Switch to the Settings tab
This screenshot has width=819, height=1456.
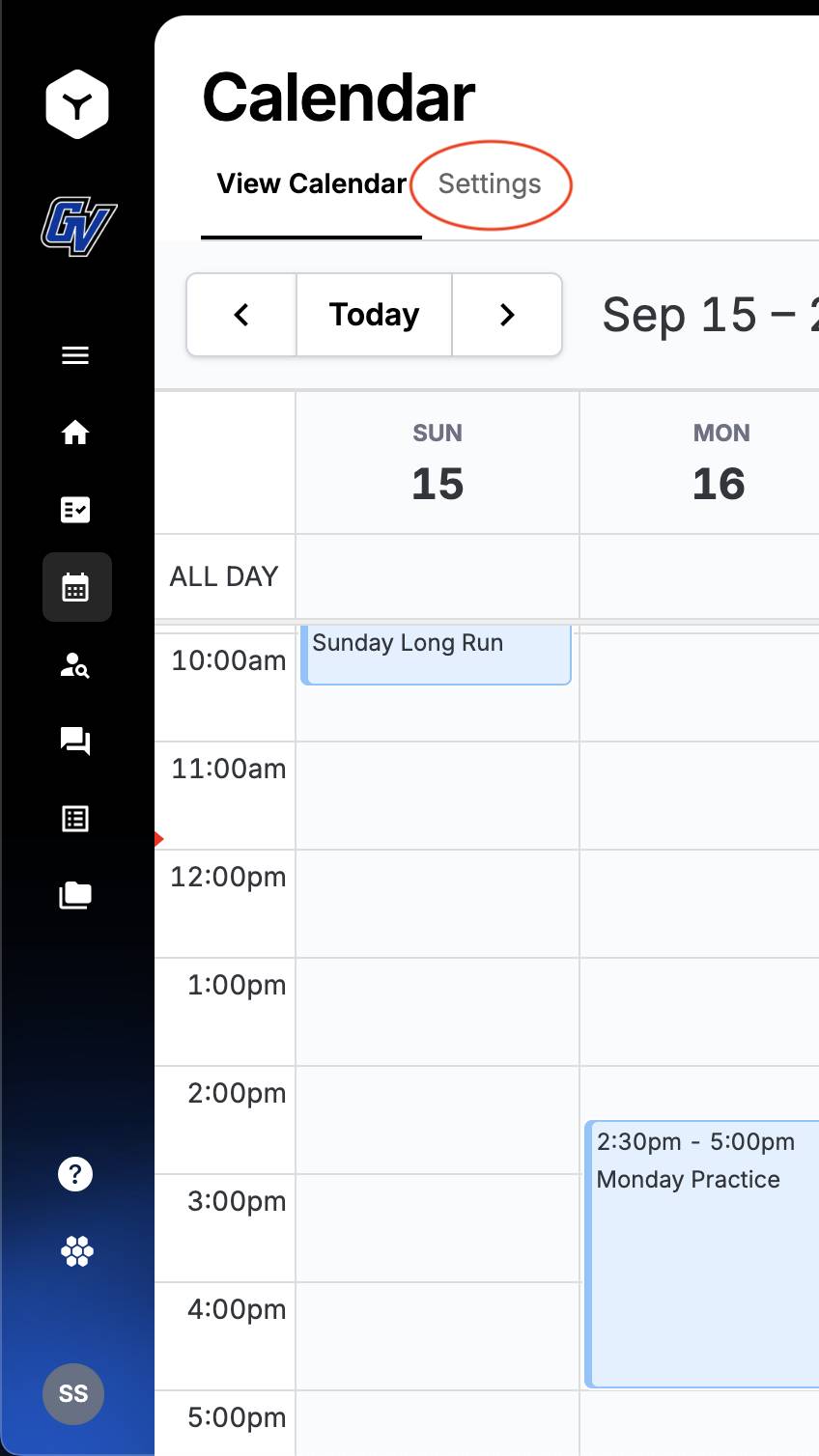(491, 183)
